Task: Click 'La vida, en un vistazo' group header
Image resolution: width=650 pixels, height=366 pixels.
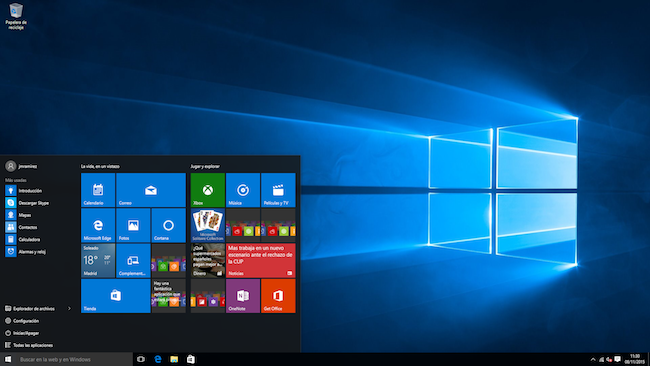Action: [x=100, y=166]
